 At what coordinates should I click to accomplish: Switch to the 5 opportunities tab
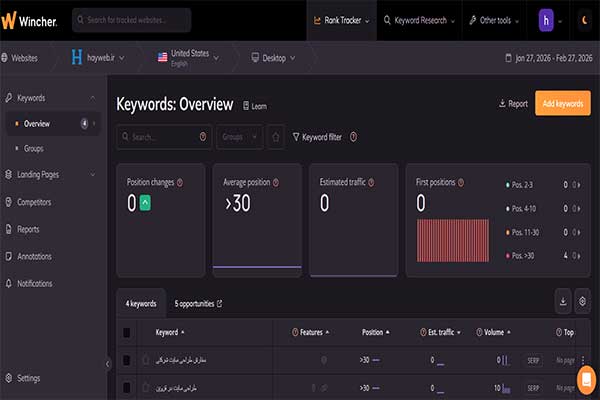[x=198, y=304]
